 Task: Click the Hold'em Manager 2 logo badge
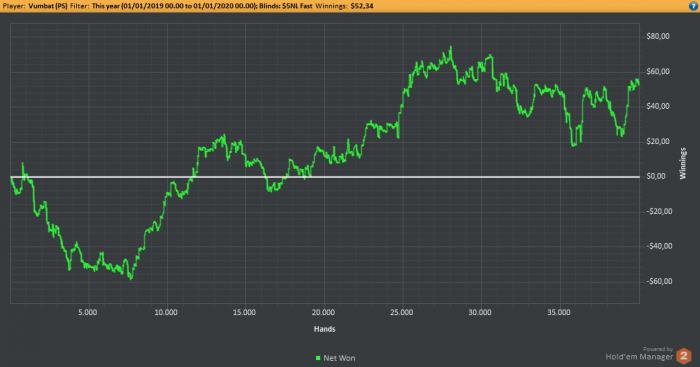(683, 356)
